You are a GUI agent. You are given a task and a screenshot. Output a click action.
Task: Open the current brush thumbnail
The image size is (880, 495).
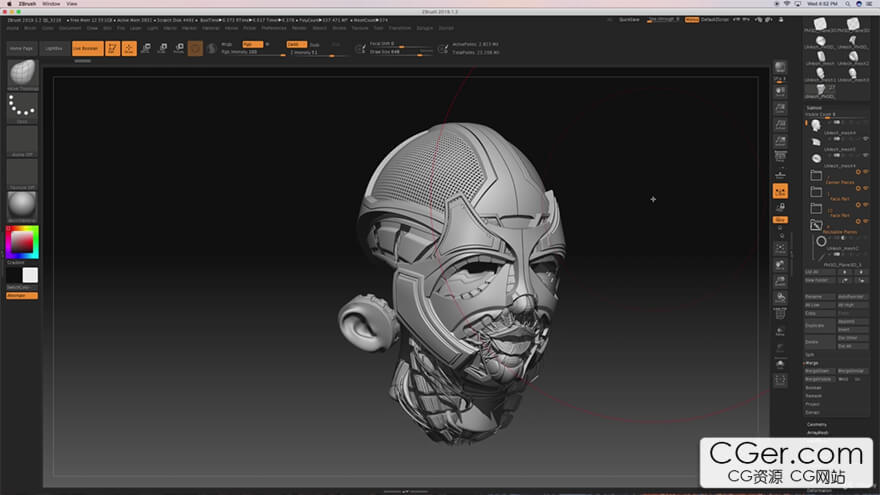click(22, 73)
